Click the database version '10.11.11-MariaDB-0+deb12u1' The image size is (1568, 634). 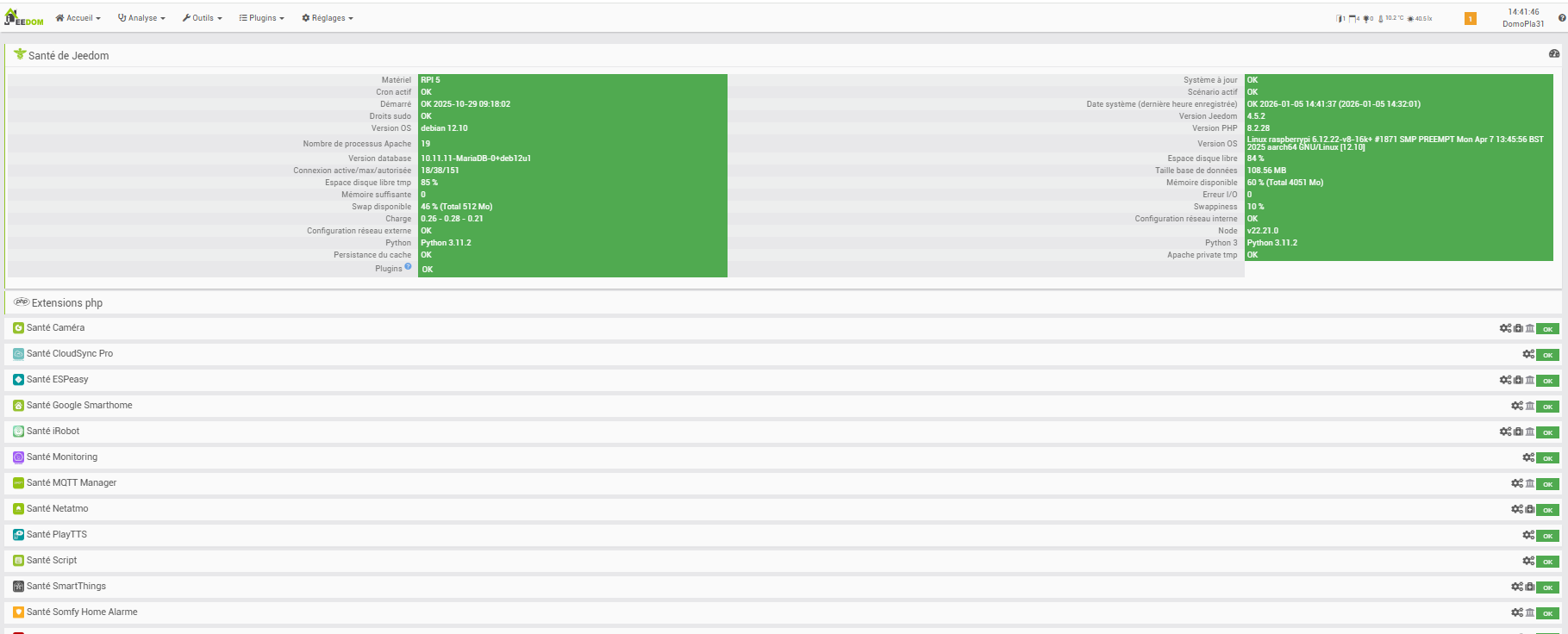click(476, 158)
